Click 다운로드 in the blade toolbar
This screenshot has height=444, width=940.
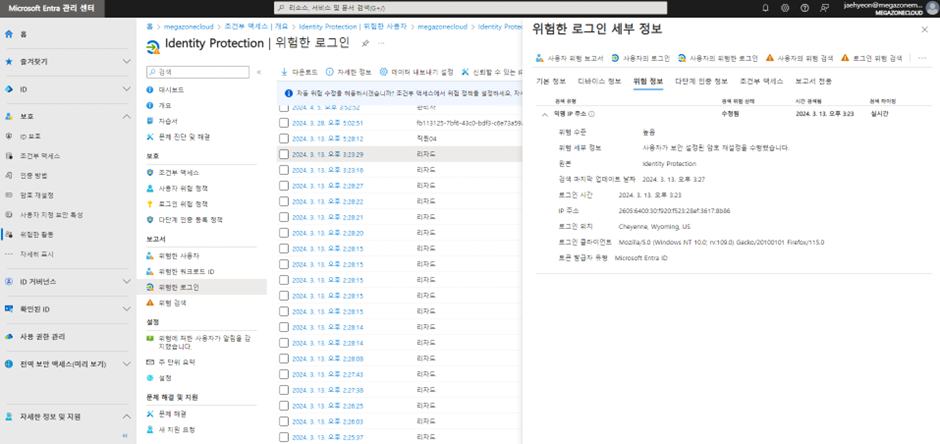pos(300,72)
